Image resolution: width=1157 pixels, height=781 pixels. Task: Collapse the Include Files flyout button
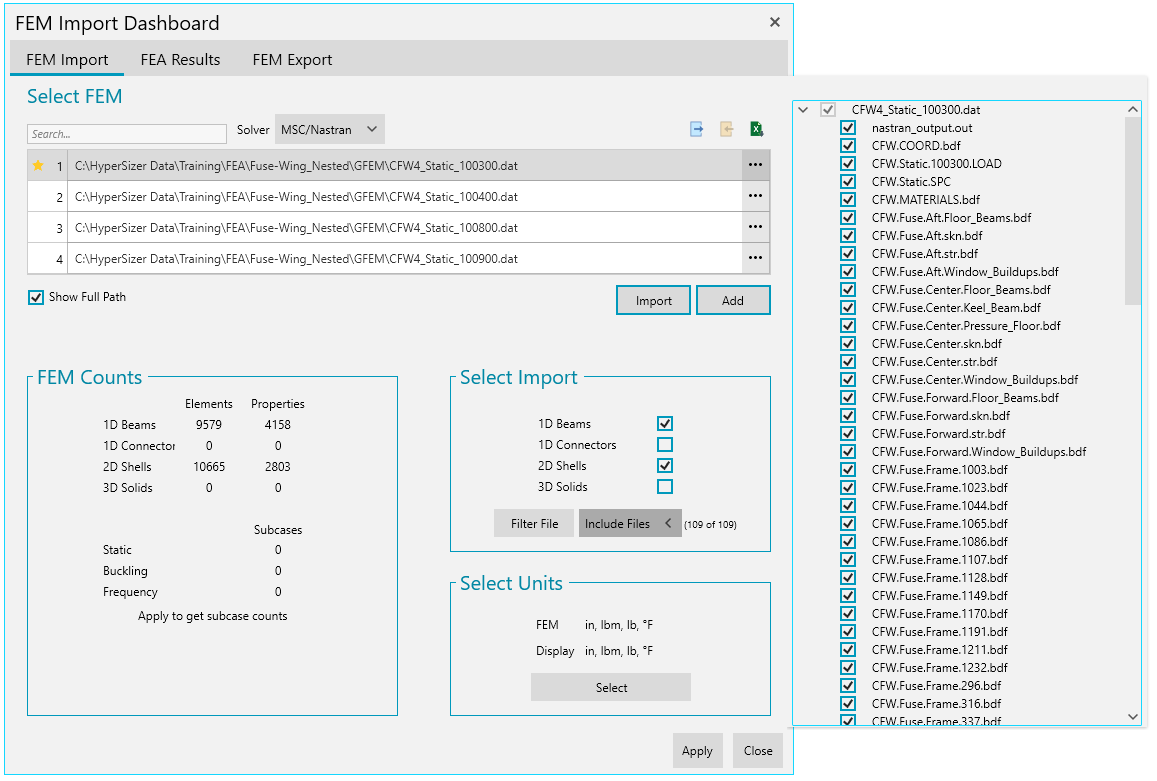pos(629,523)
